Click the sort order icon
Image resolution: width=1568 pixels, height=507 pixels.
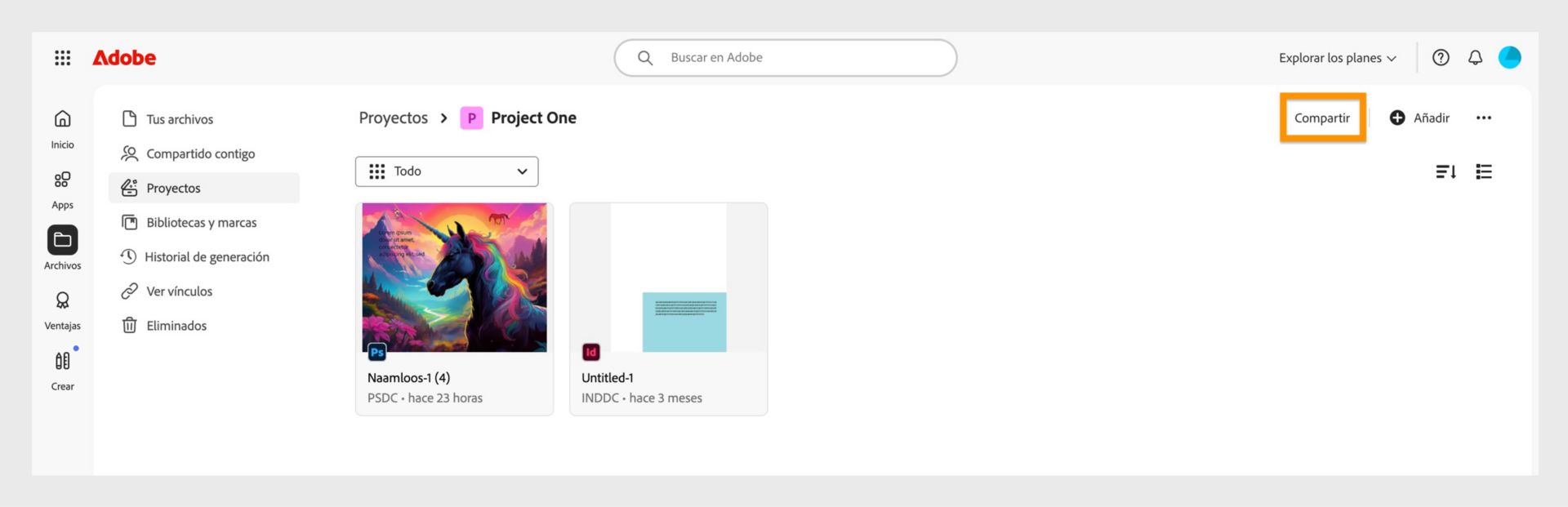[x=1445, y=171]
